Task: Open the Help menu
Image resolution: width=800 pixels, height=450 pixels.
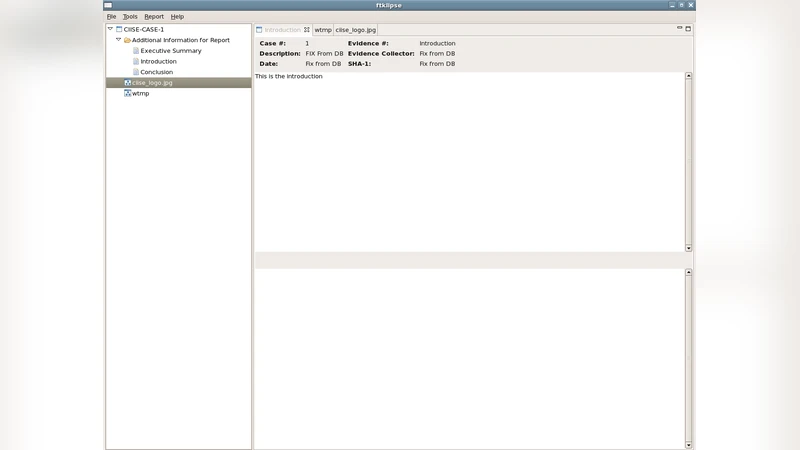Action: click(x=177, y=17)
